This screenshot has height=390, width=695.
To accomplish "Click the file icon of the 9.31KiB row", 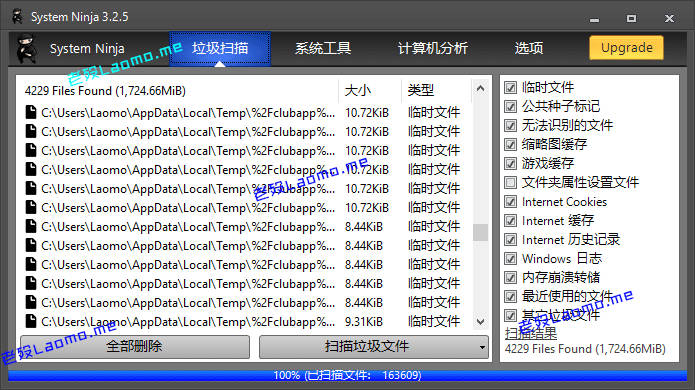I will 31,321.
